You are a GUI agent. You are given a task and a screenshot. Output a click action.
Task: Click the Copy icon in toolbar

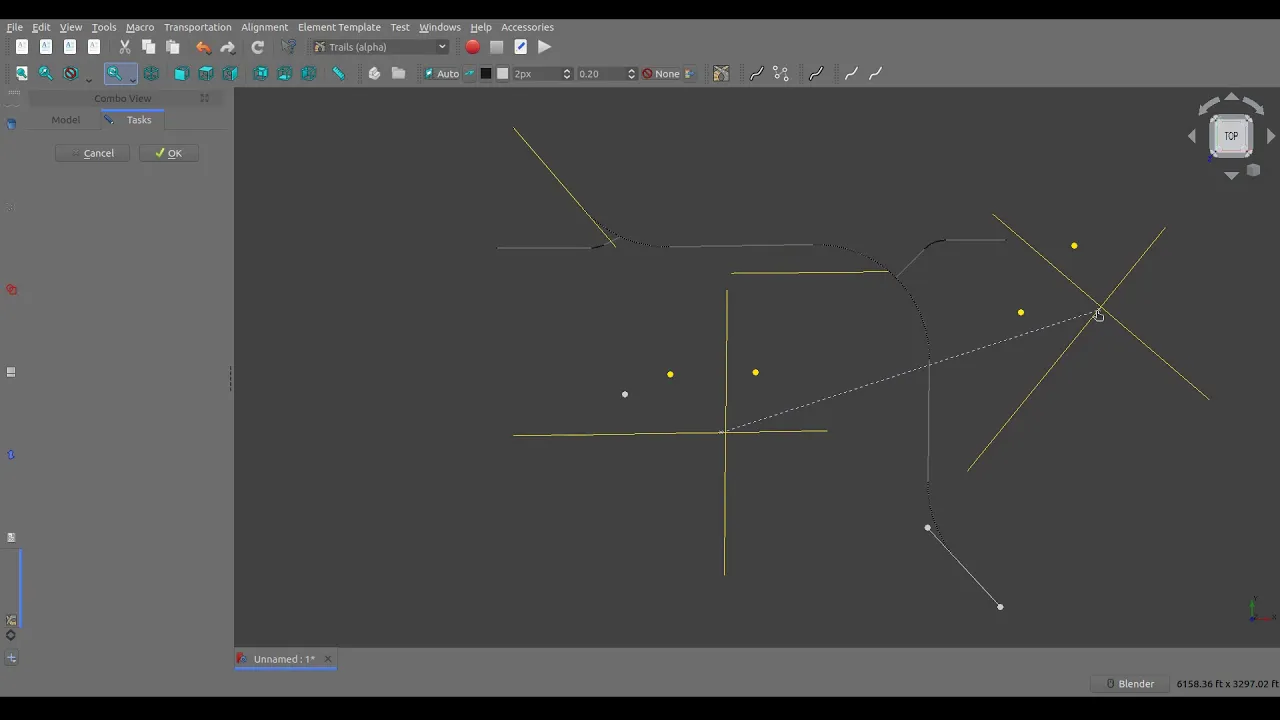pos(149,47)
